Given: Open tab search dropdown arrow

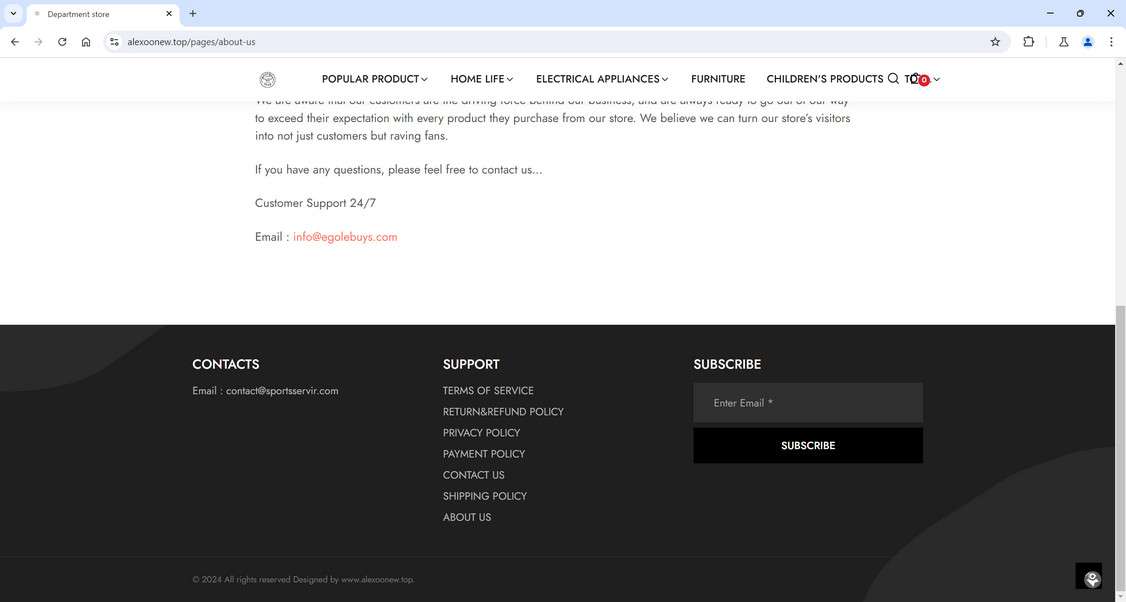Looking at the screenshot, I should pyautogui.click(x=13, y=14).
